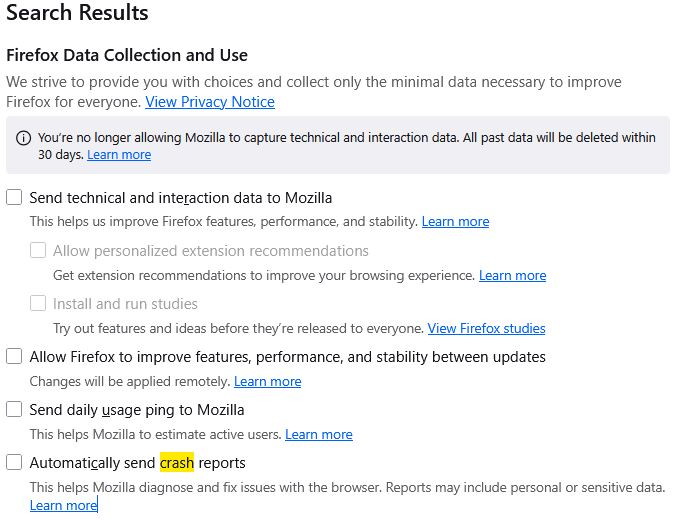Enable Send daily usage ping checkbox
The image size is (676, 523).
(14, 410)
